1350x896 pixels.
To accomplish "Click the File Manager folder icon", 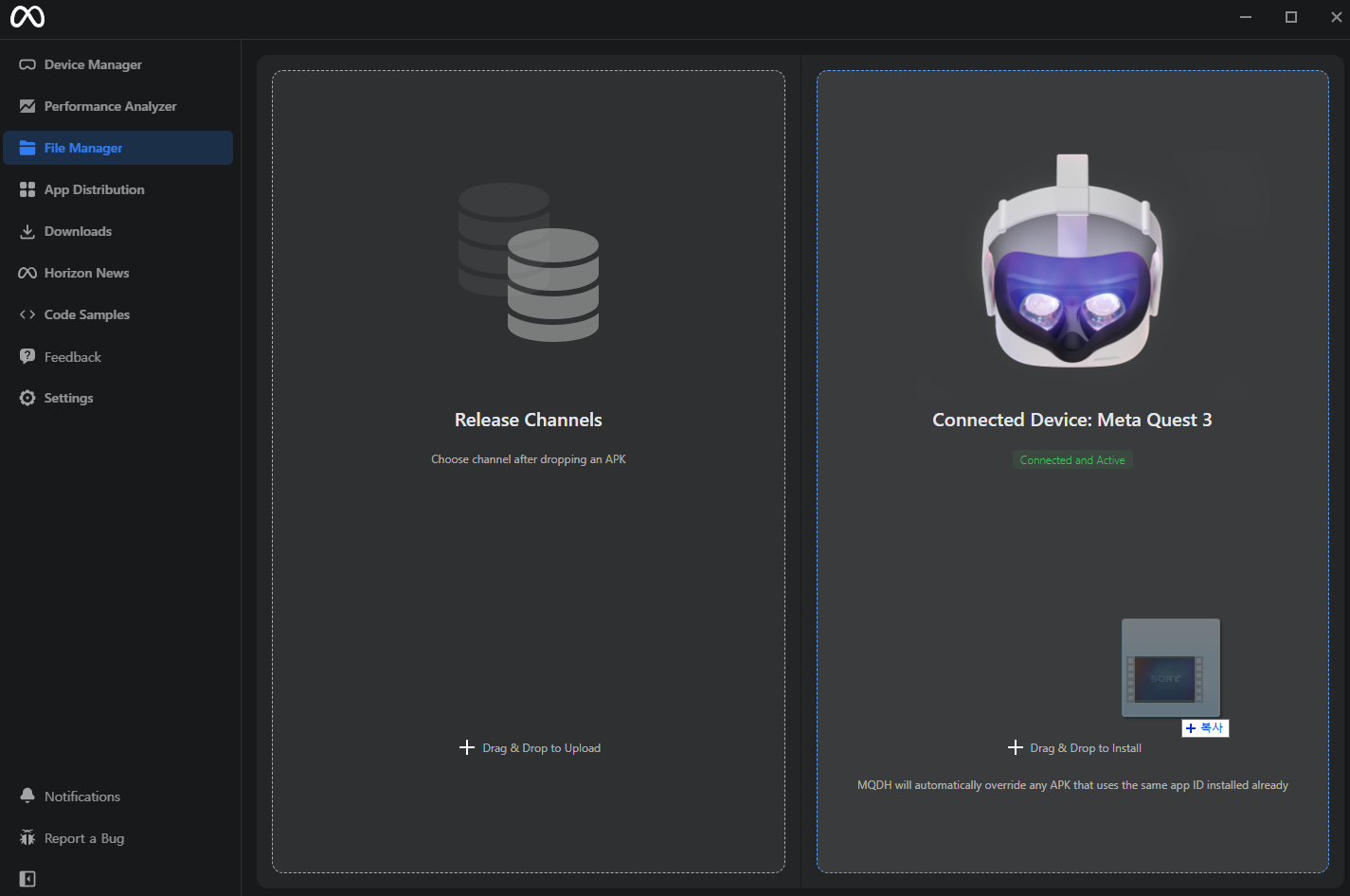I will 27,148.
